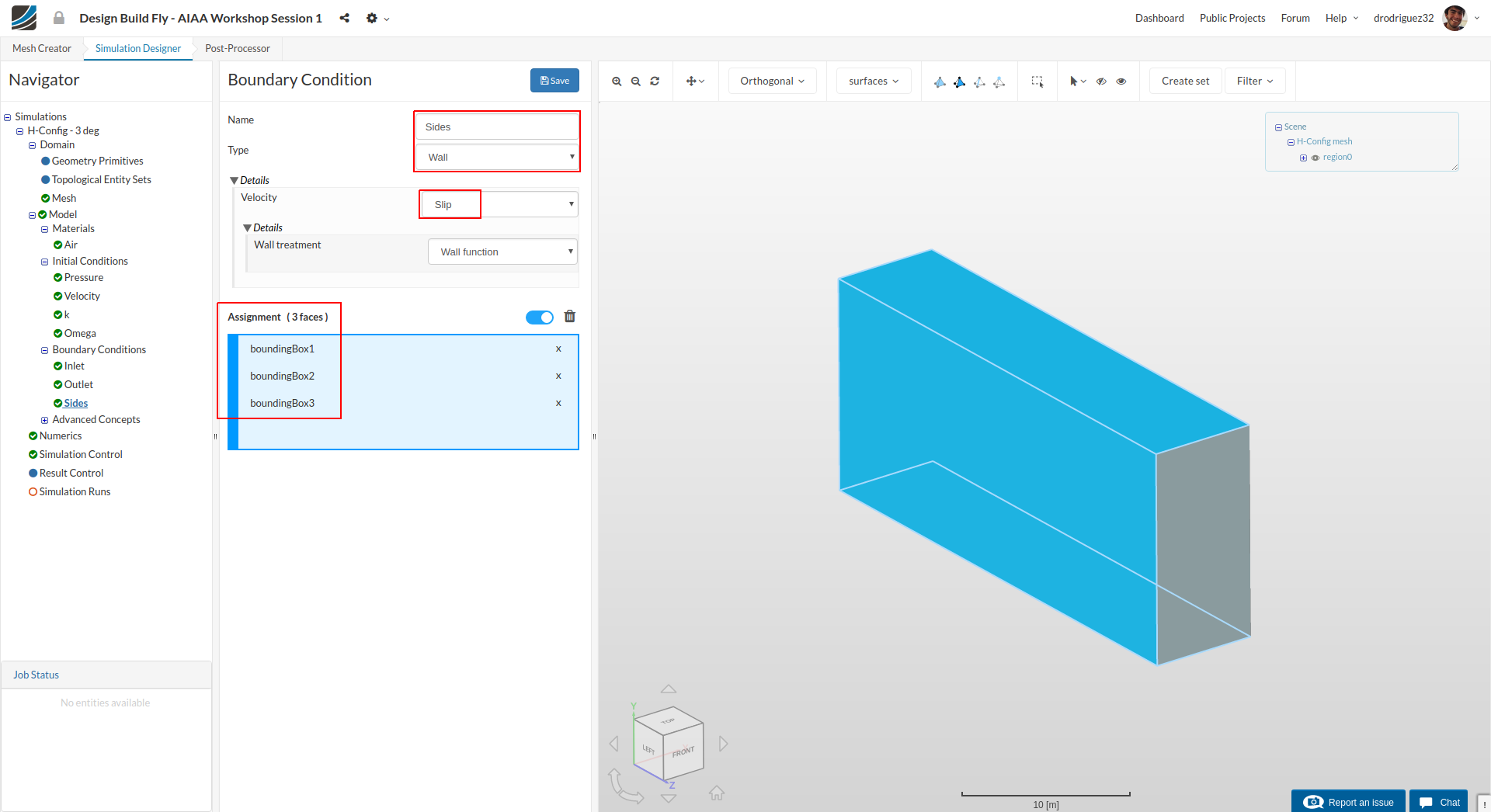This screenshot has width=1491, height=812.
Task: Click the FRONT face of orientation cube
Action: click(x=684, y=751)
